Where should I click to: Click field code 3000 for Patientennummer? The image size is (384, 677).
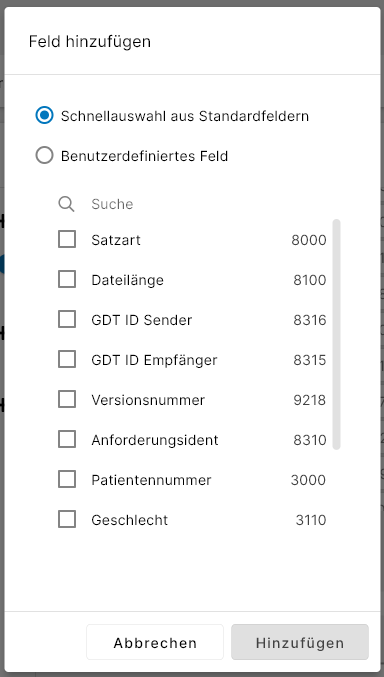pyautogui.click(x=308, y=480)
